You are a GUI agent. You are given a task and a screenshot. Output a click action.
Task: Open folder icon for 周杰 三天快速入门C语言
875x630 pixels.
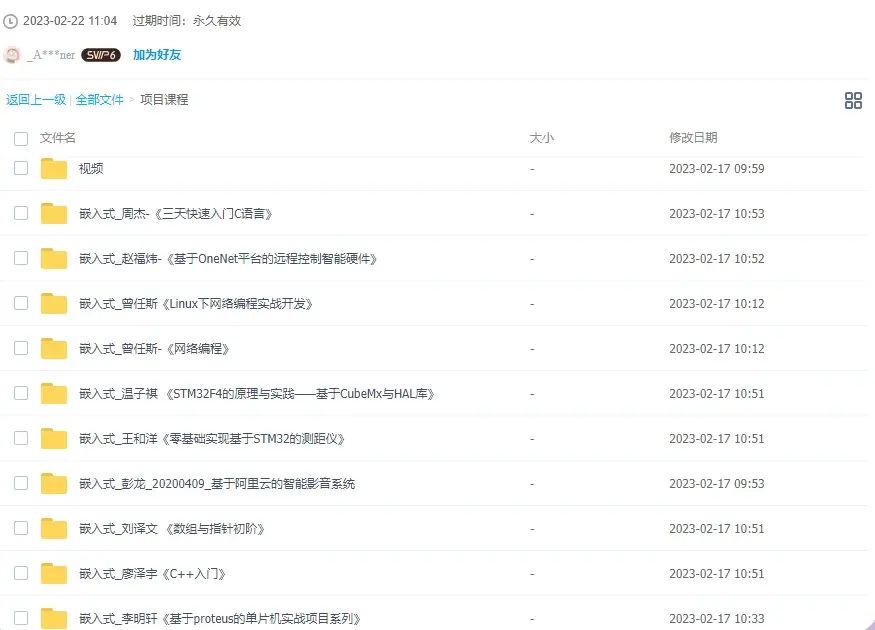pos(54,214)
